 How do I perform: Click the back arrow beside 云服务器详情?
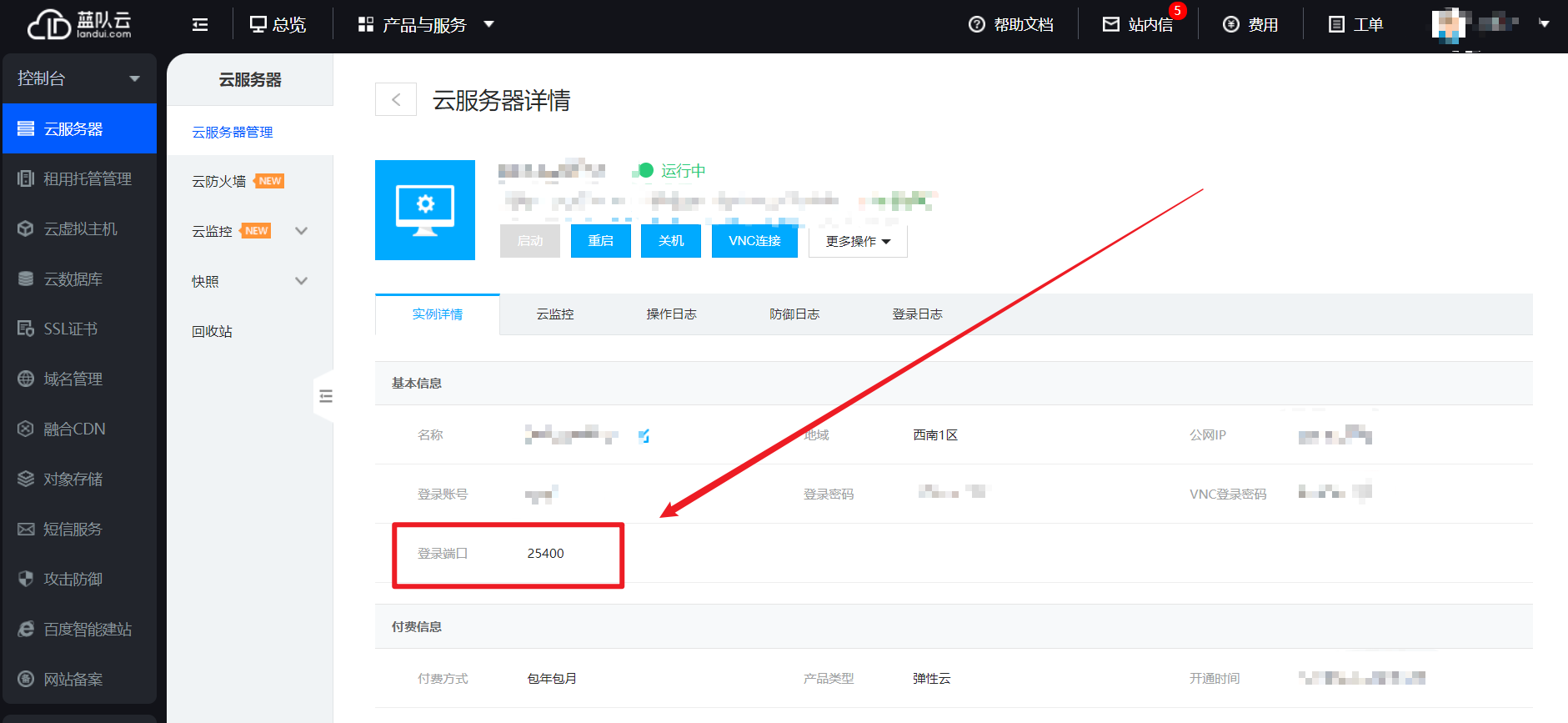click(x=396, y=100)
